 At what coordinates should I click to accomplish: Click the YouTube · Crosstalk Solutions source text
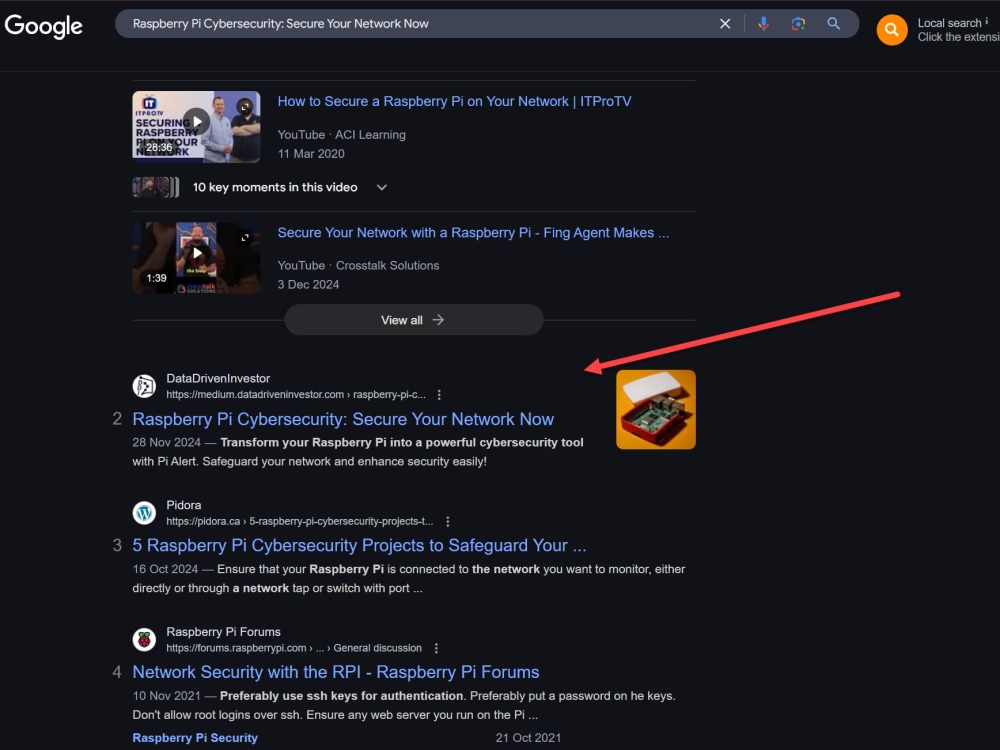click(x=358, y=265)
